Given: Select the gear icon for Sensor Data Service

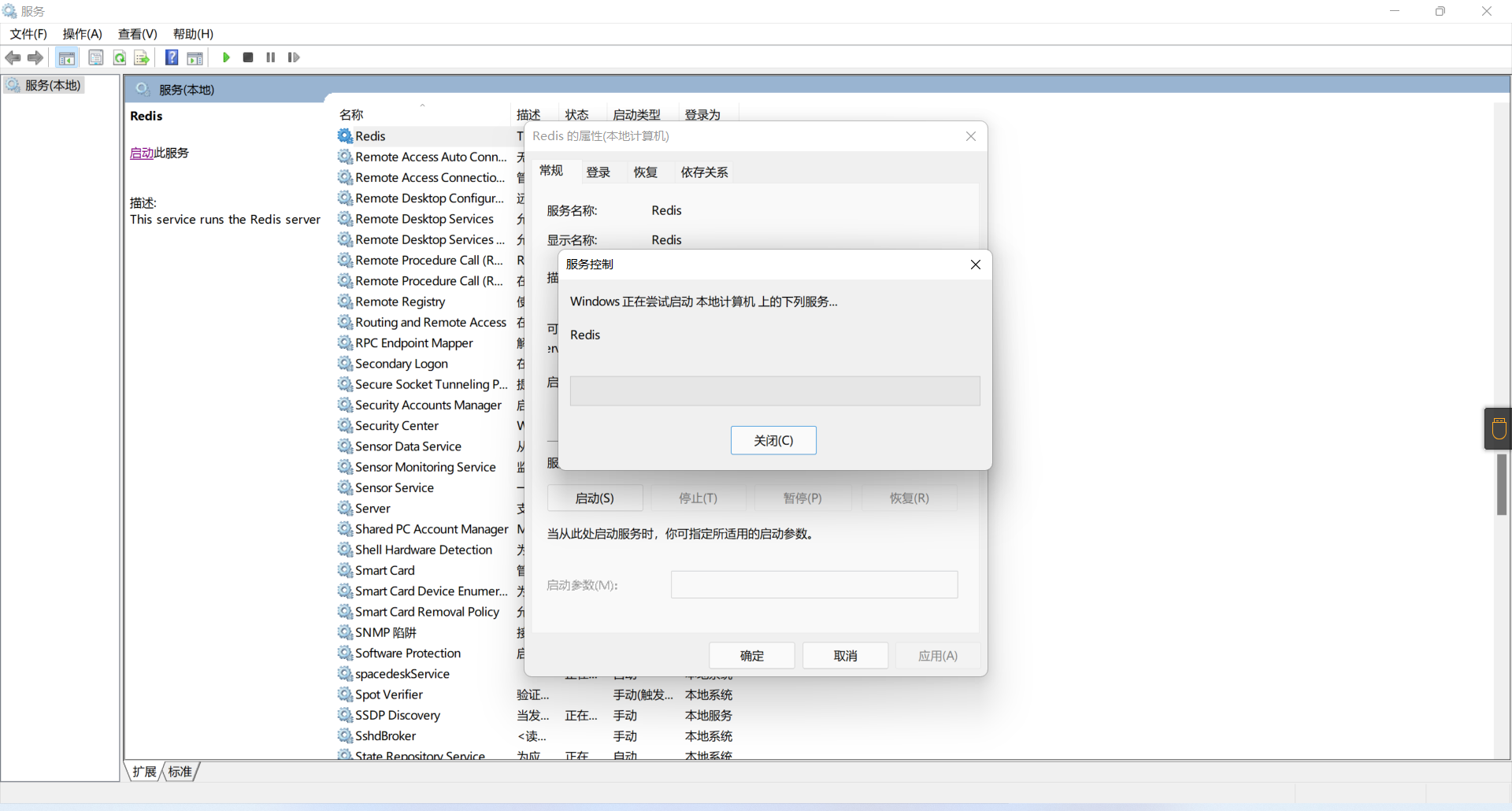Looking at the screenshot, I should coord(345,446).
